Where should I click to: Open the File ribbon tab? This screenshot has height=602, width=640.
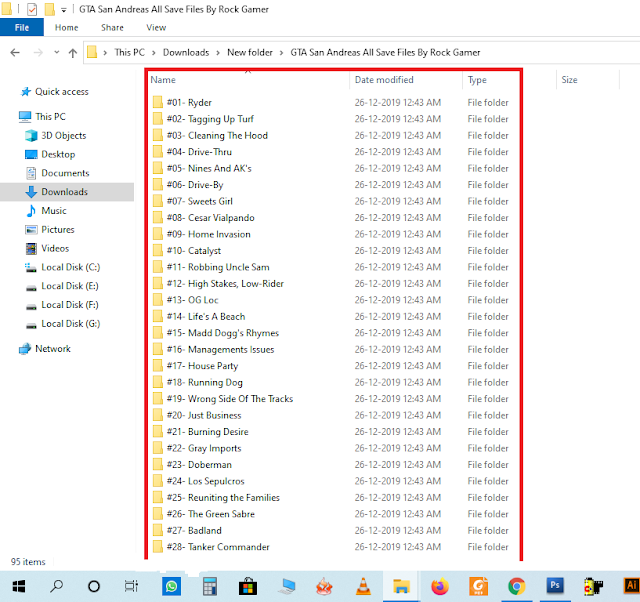coord(22,27)
